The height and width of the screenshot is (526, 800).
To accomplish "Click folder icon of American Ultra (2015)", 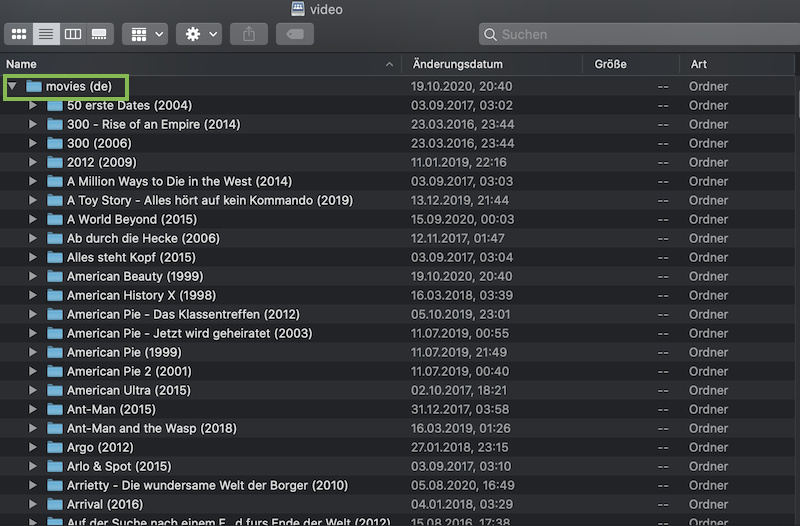I will point(55,390).
